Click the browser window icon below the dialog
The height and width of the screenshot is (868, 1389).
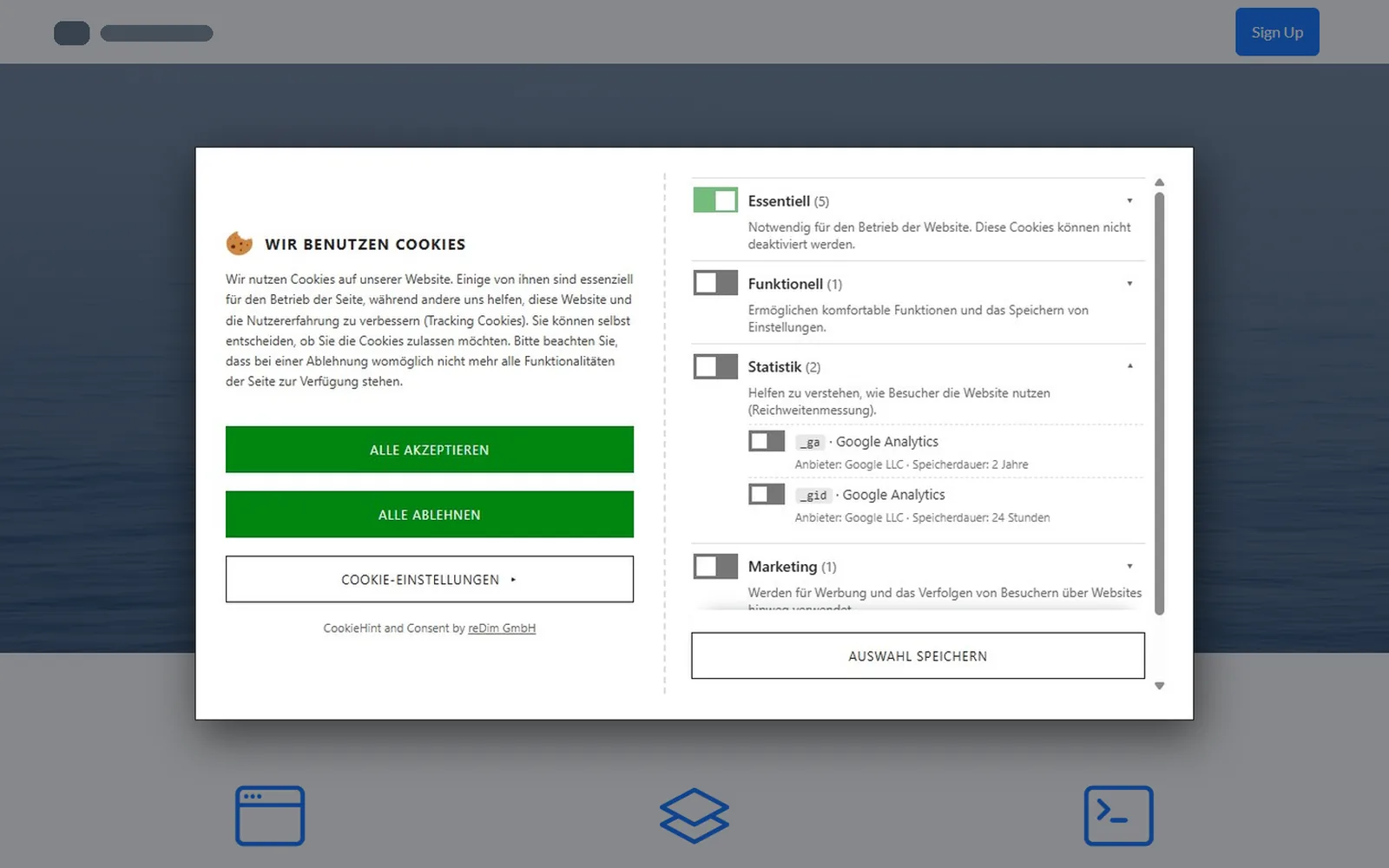click(270, 816)
